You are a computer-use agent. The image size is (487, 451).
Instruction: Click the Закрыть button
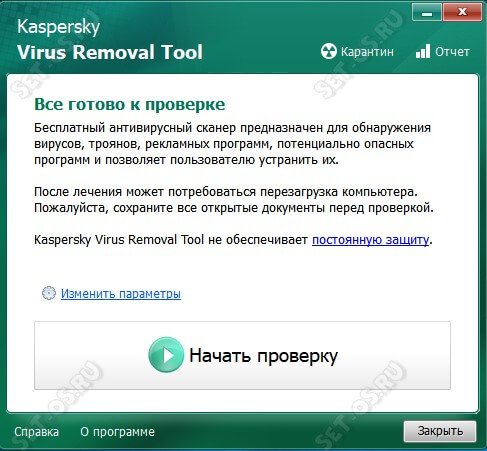(x=440, y=431)
